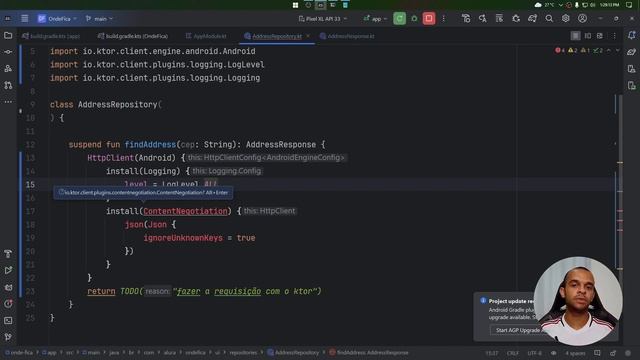This screenshot has width=640, height=360.
Task: Open Search Everywhere magnifier
Action: click(x=549, y=18)
